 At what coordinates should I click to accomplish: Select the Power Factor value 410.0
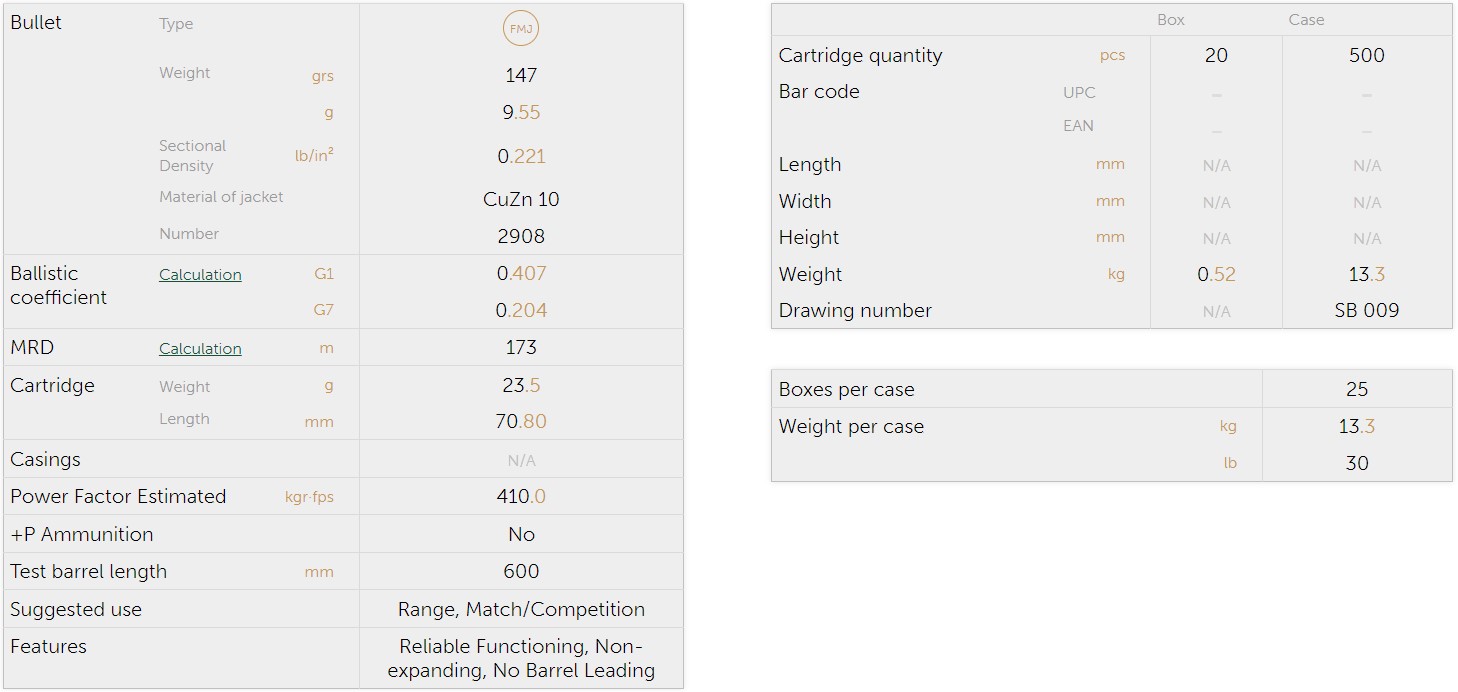click(x=521, y=497)
